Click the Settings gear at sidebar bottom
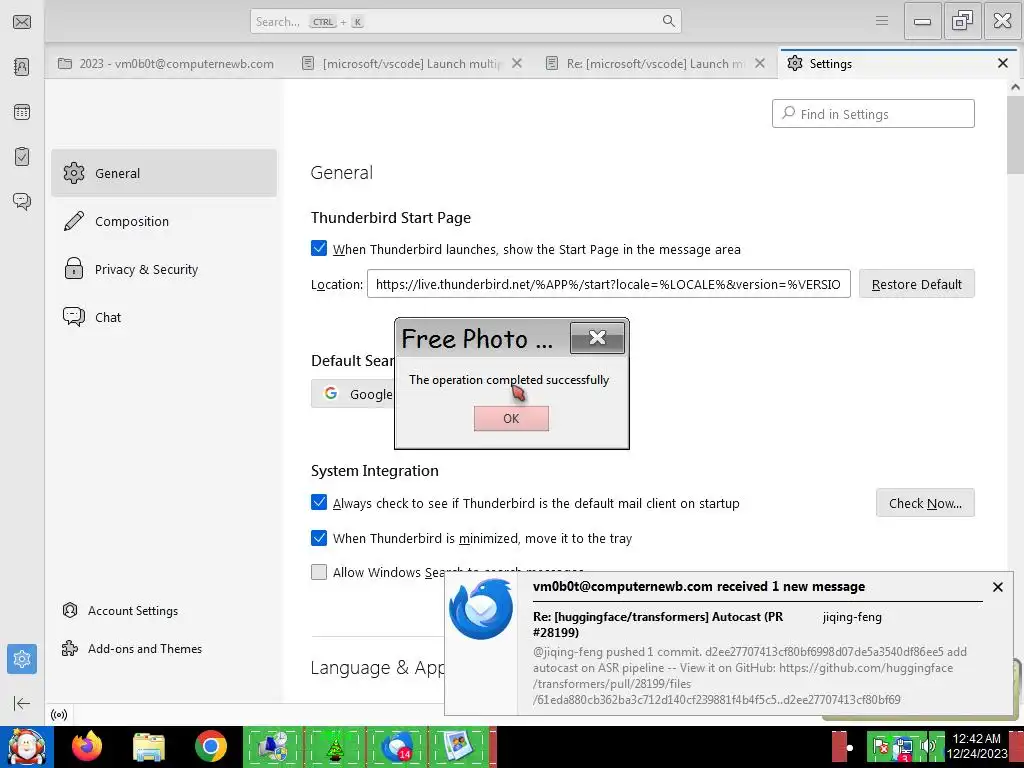Screen dimensions: 1024x768 pos(22,659)
